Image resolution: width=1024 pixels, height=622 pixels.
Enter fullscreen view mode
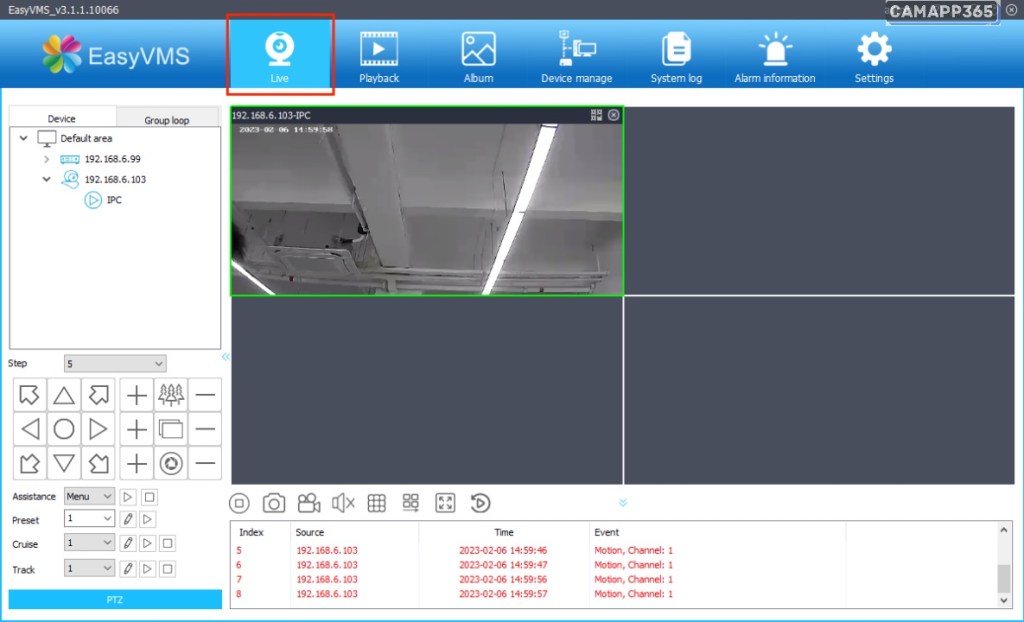pyautogui.click(x=445, y=503)
